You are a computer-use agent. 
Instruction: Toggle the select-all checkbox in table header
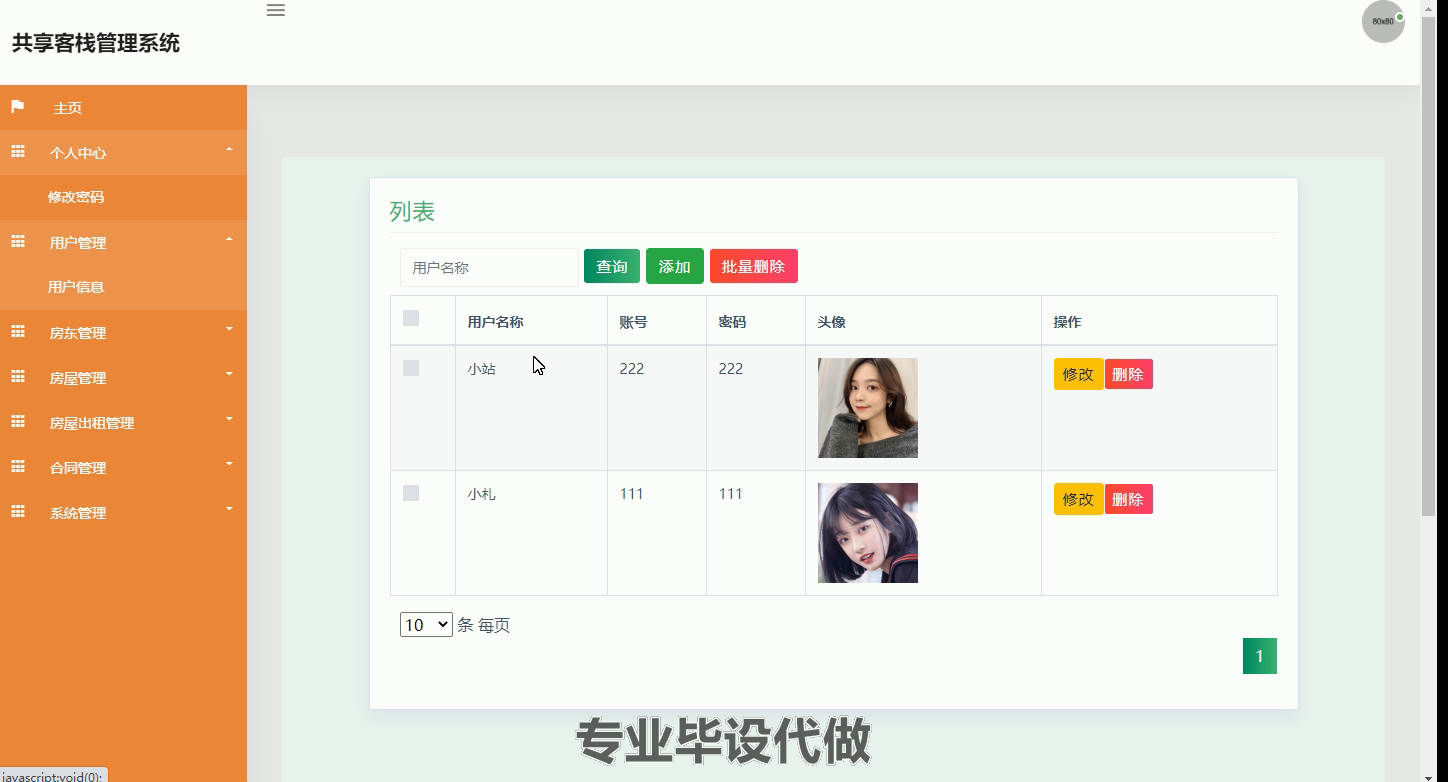[411, 318]
